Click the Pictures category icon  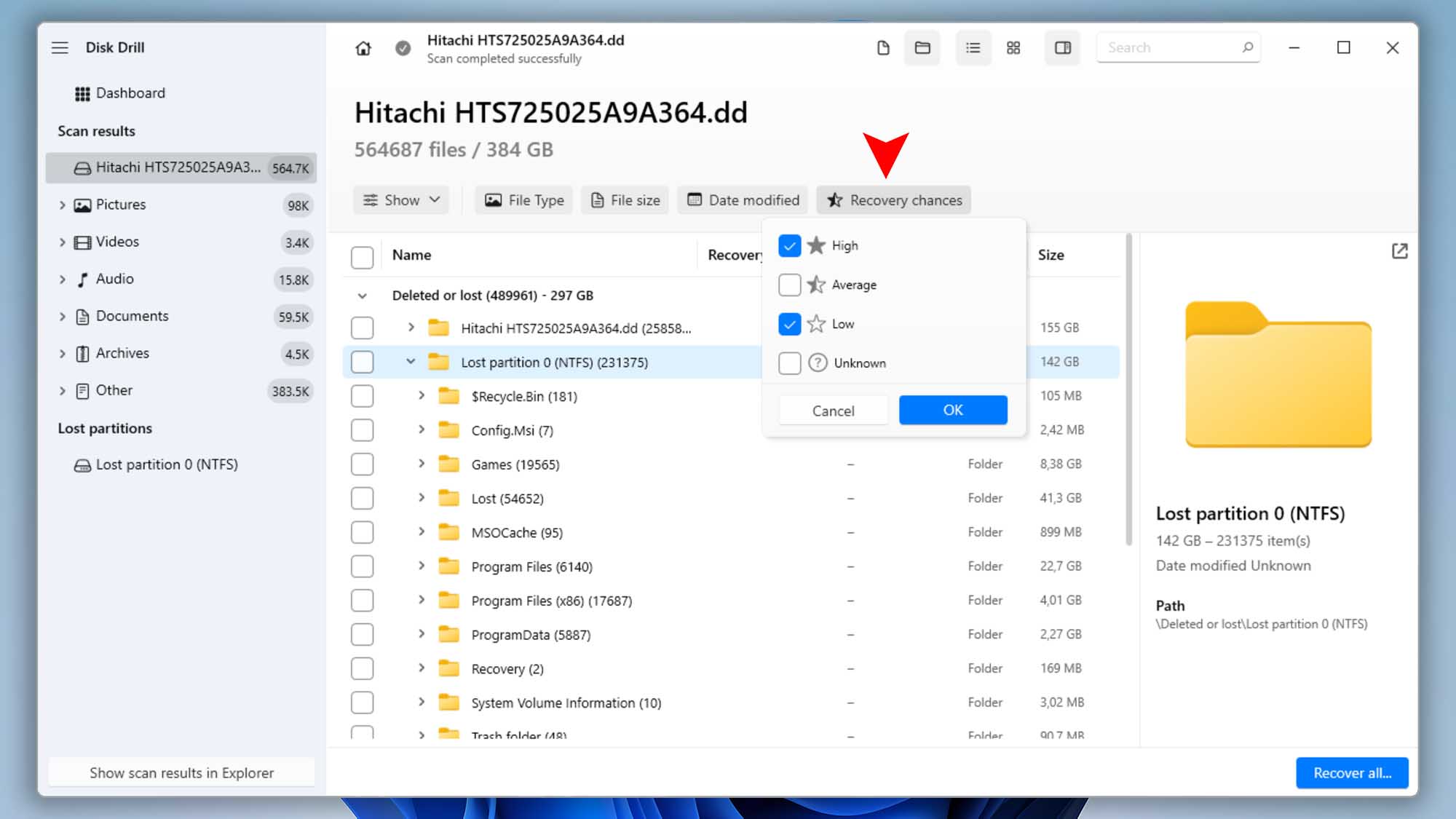pyautogui.click(x=82, y=205)
